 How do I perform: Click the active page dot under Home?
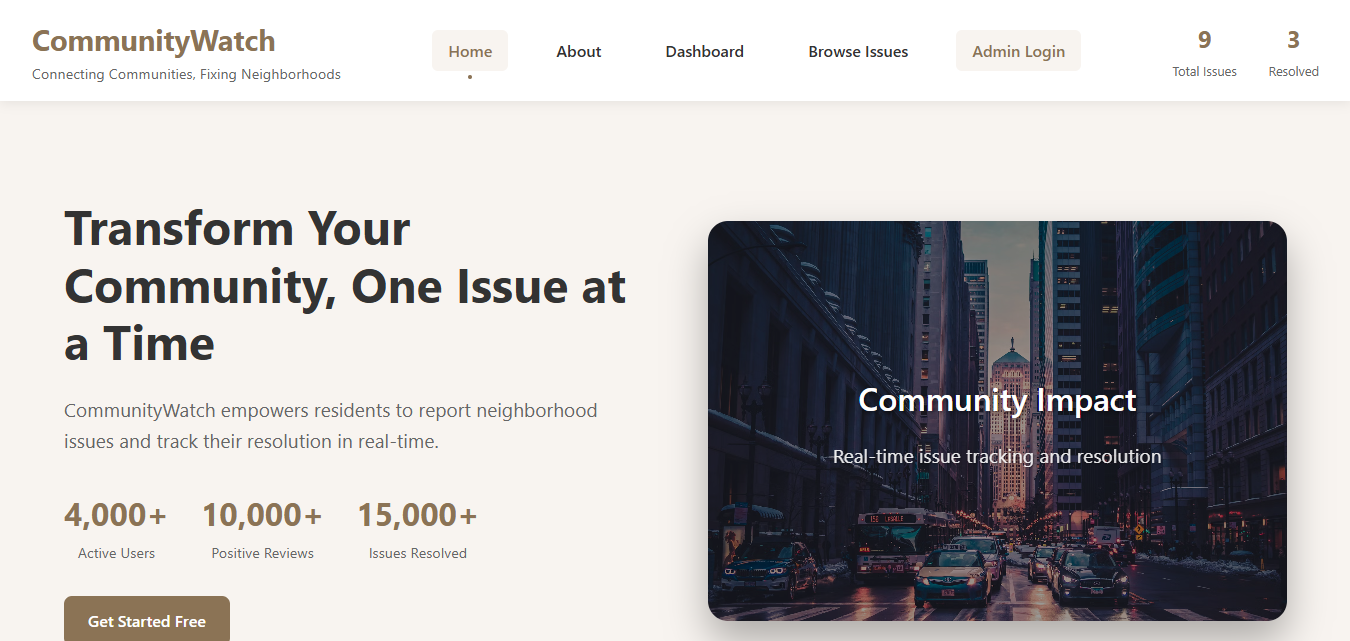[469, 76]
